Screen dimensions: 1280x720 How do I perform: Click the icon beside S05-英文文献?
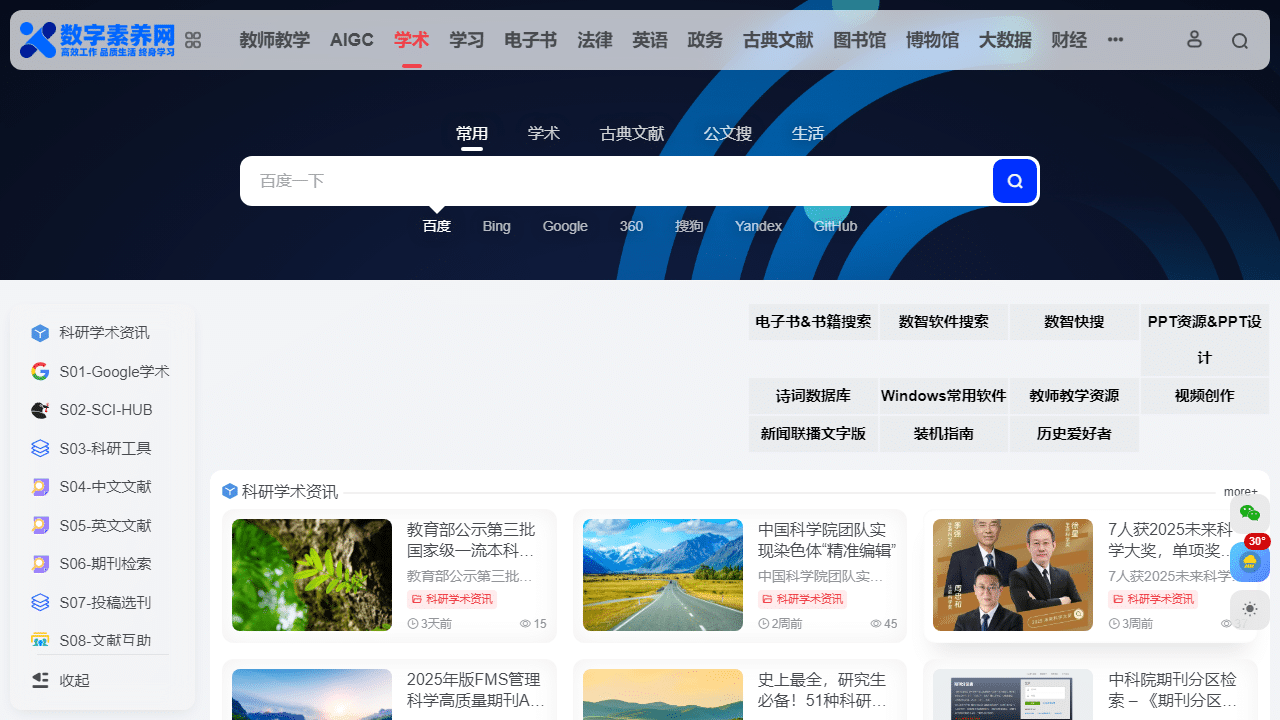(x=40, y=526)
